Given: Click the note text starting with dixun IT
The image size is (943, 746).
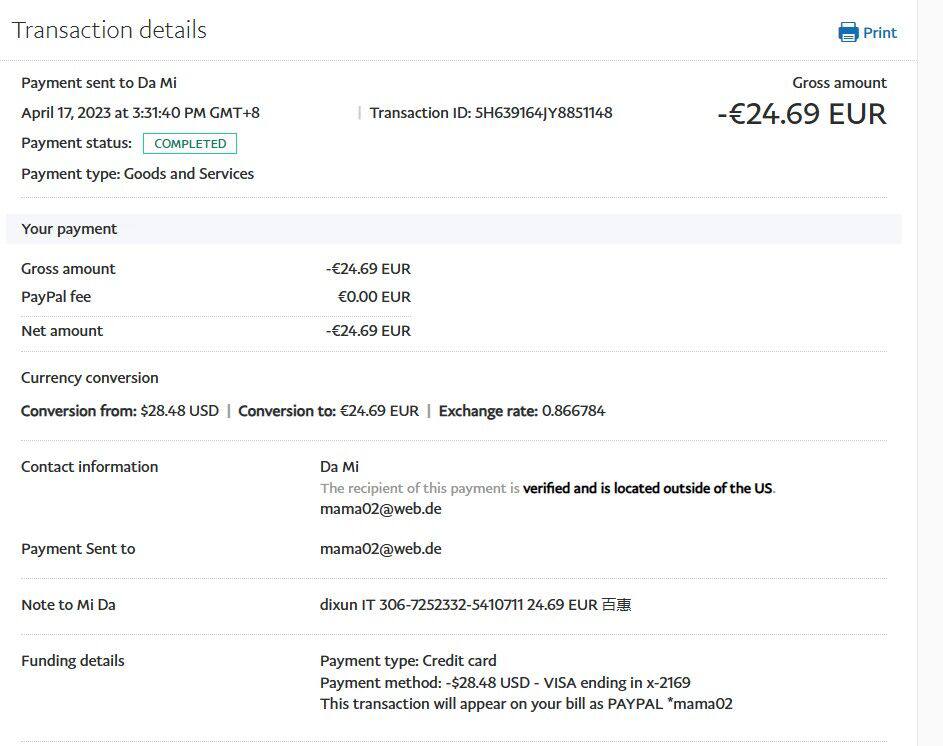Looking at the screenshot, I should pyautogui.click(x=475, y=604).
